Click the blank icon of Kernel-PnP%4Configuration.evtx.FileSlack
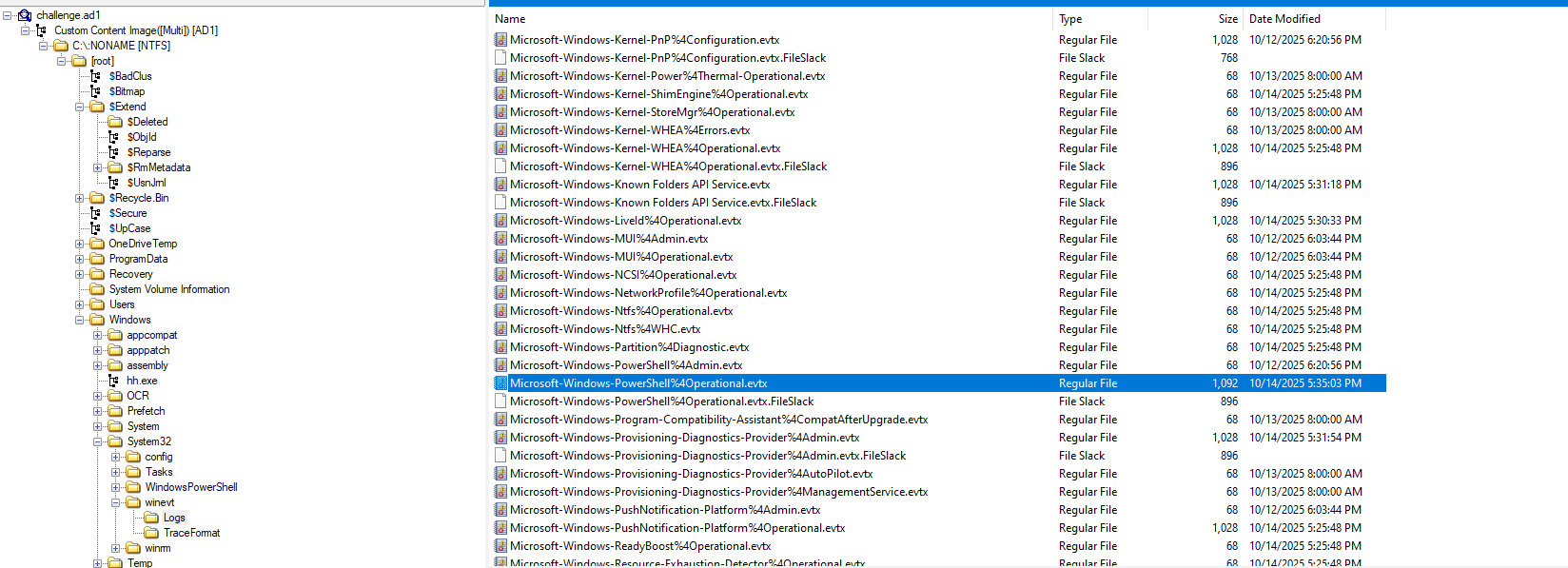 tap(500, 58)
